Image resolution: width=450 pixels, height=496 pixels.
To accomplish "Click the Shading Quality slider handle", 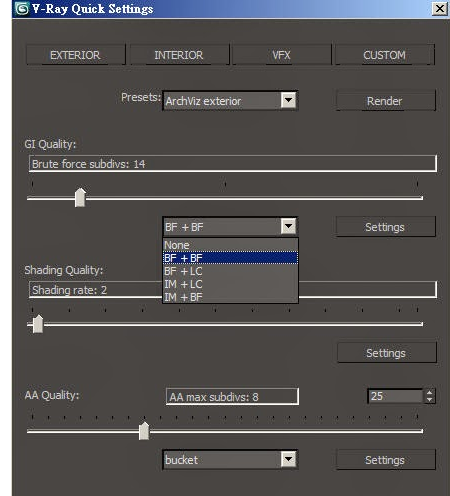I will 38,324.
